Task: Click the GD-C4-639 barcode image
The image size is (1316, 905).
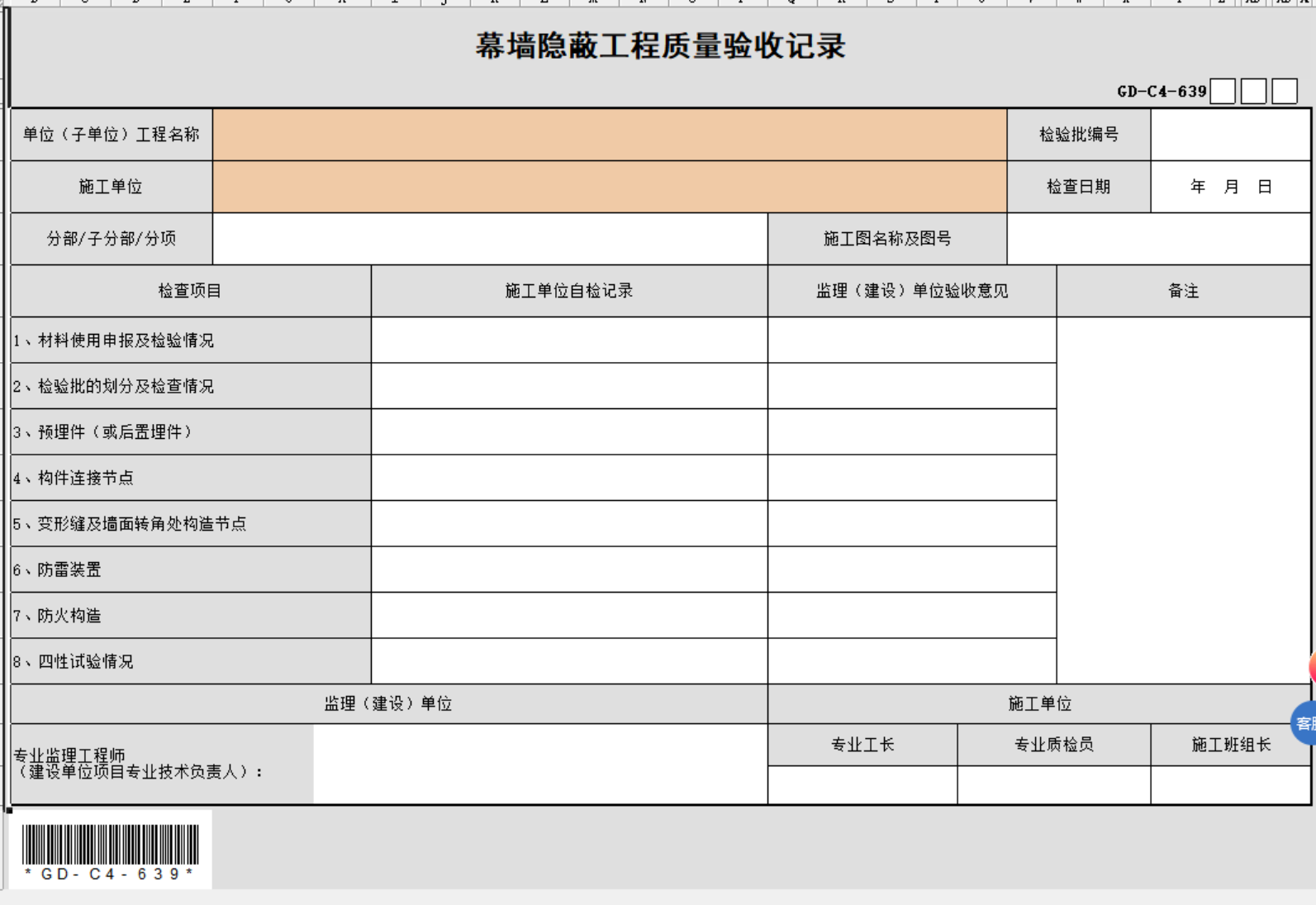Action: pyautogui.click(x=111, y=850)
